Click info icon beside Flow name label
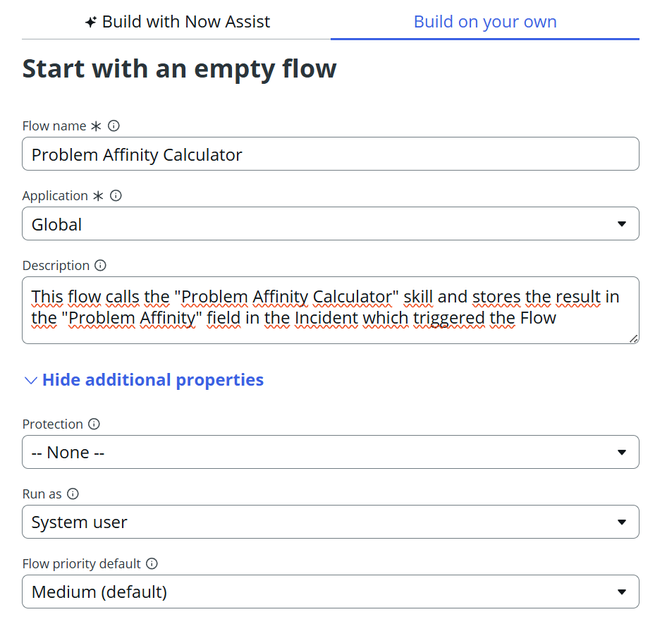667x643 pixels. (114, 126)
